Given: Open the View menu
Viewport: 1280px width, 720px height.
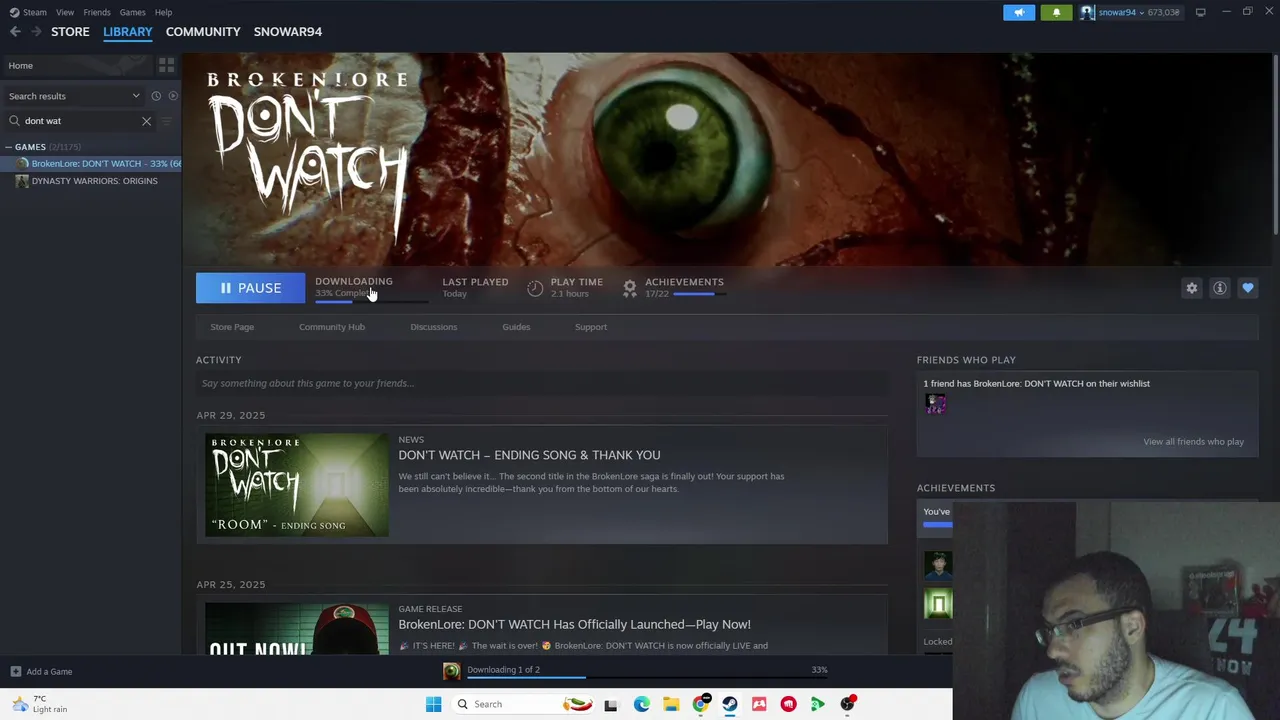Looking at the screenshot, I should click(x=65, y=12).
